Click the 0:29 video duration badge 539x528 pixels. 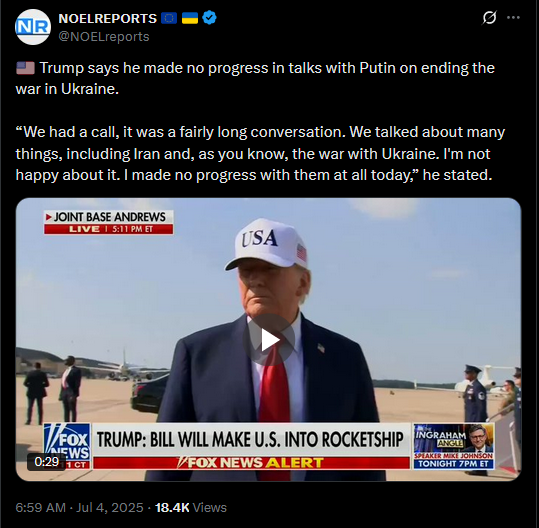(47, 462)
